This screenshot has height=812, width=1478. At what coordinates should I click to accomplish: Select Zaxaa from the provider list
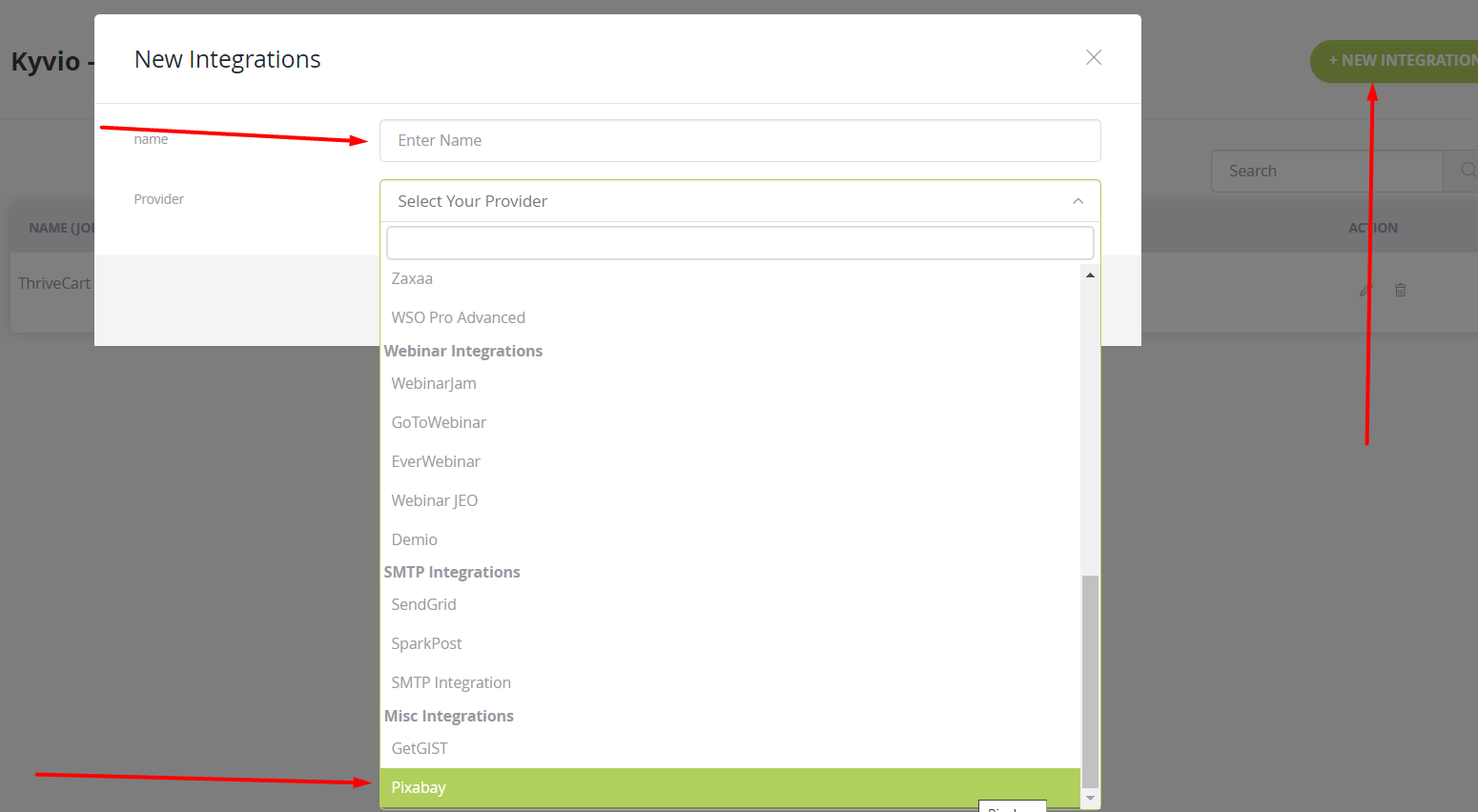[x=730, y=278]
